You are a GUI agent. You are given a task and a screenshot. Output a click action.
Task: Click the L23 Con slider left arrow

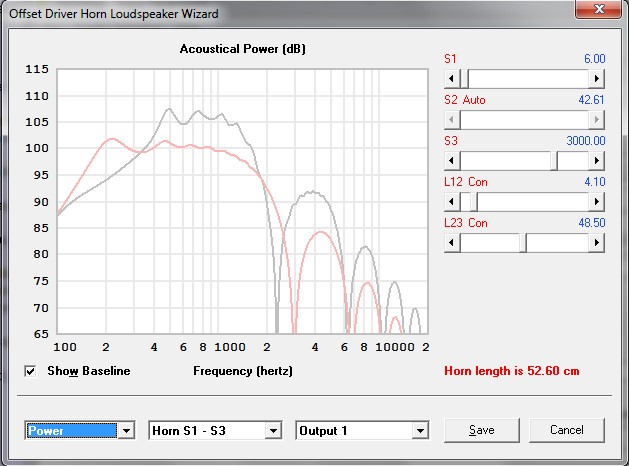point(452,242)
